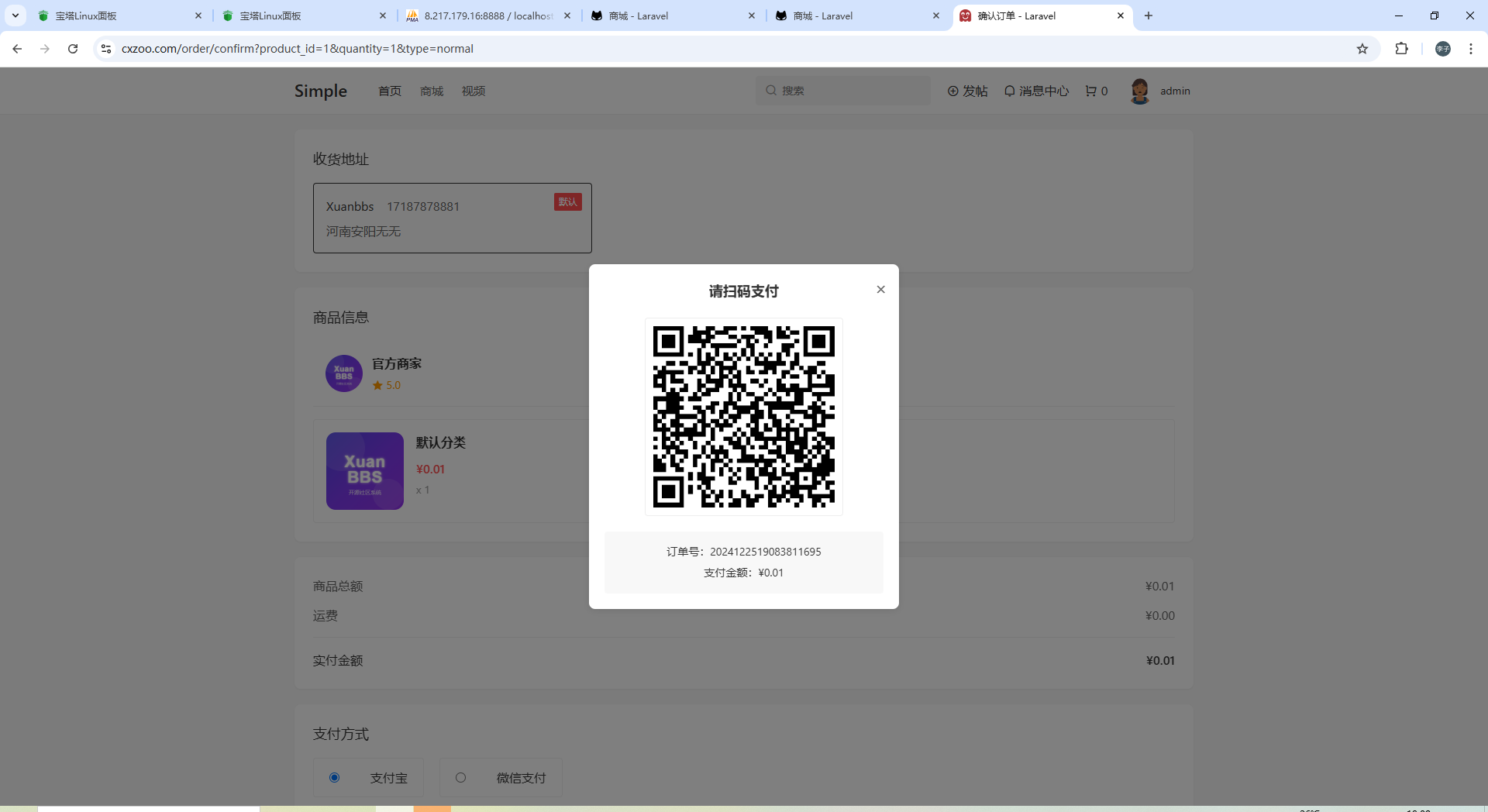Go back in browser history

[17, 49]
